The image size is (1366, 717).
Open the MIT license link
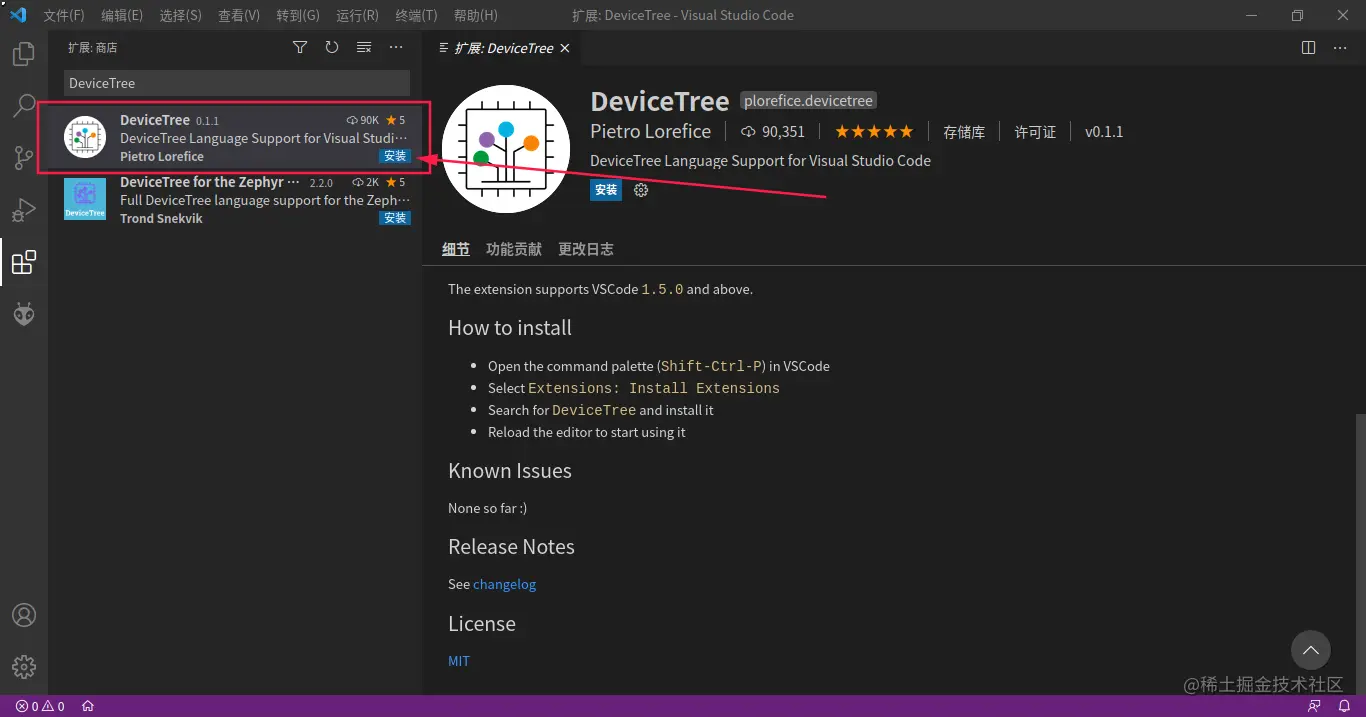tap(459, 661)
